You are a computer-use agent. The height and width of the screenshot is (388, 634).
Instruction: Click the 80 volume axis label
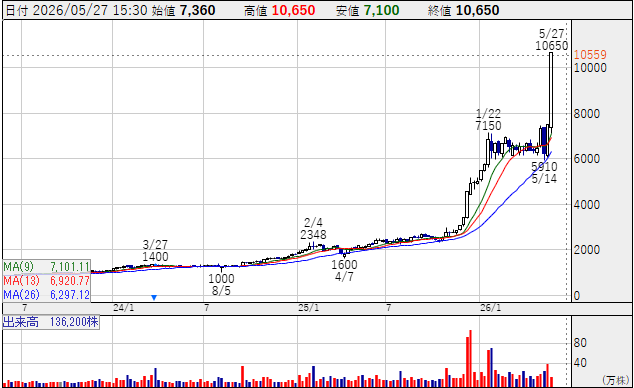pos(580,343)
